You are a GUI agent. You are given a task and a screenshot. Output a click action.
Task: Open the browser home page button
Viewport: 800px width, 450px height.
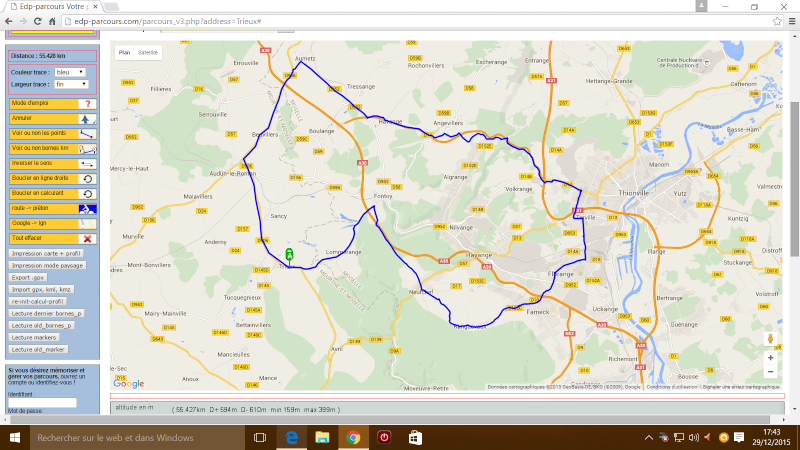pos(52,21)
